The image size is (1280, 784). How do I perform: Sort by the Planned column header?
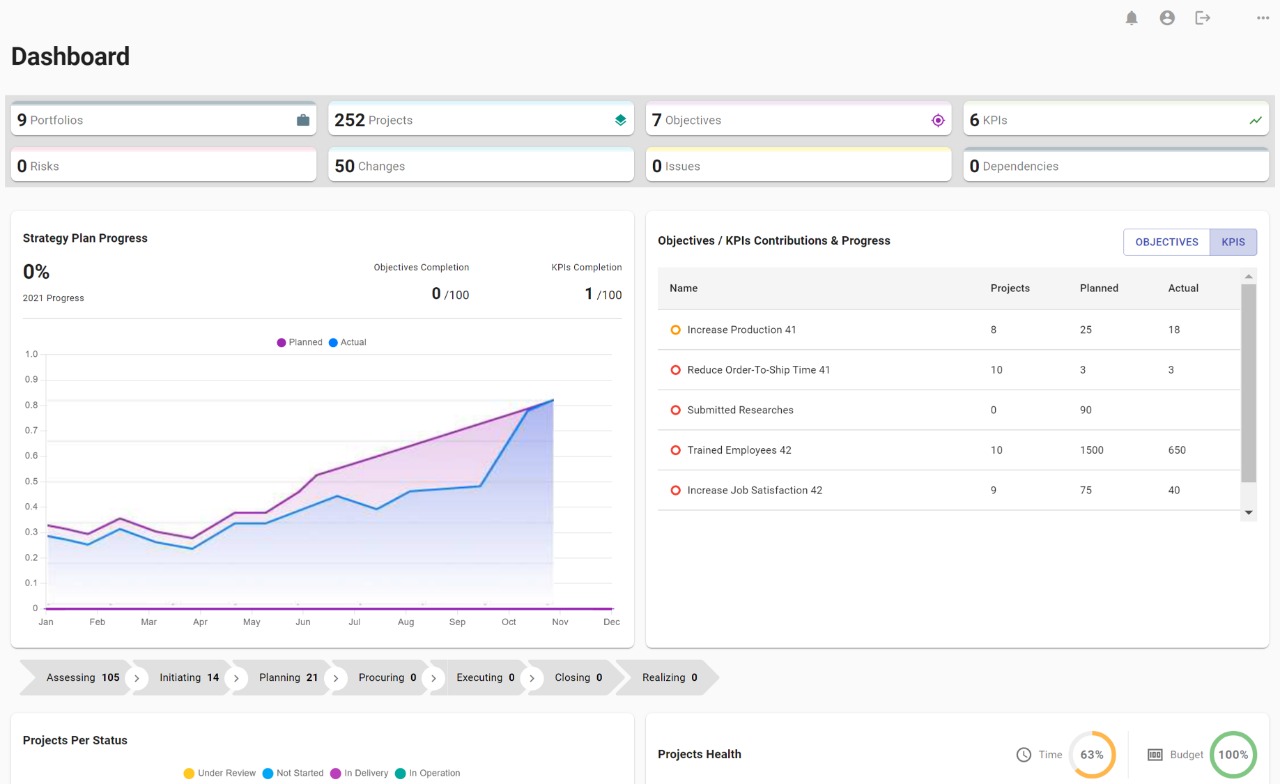1099,288
